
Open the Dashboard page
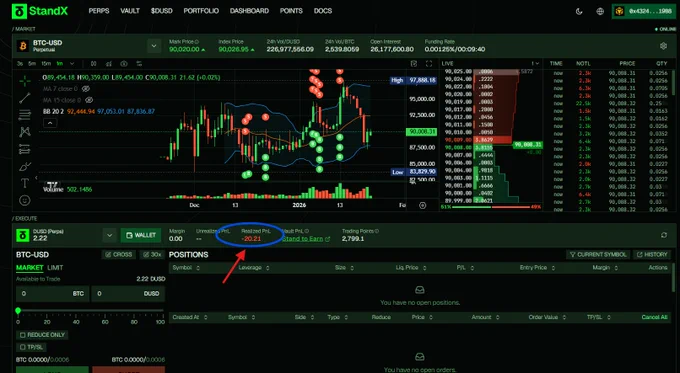tap(249, 11)
